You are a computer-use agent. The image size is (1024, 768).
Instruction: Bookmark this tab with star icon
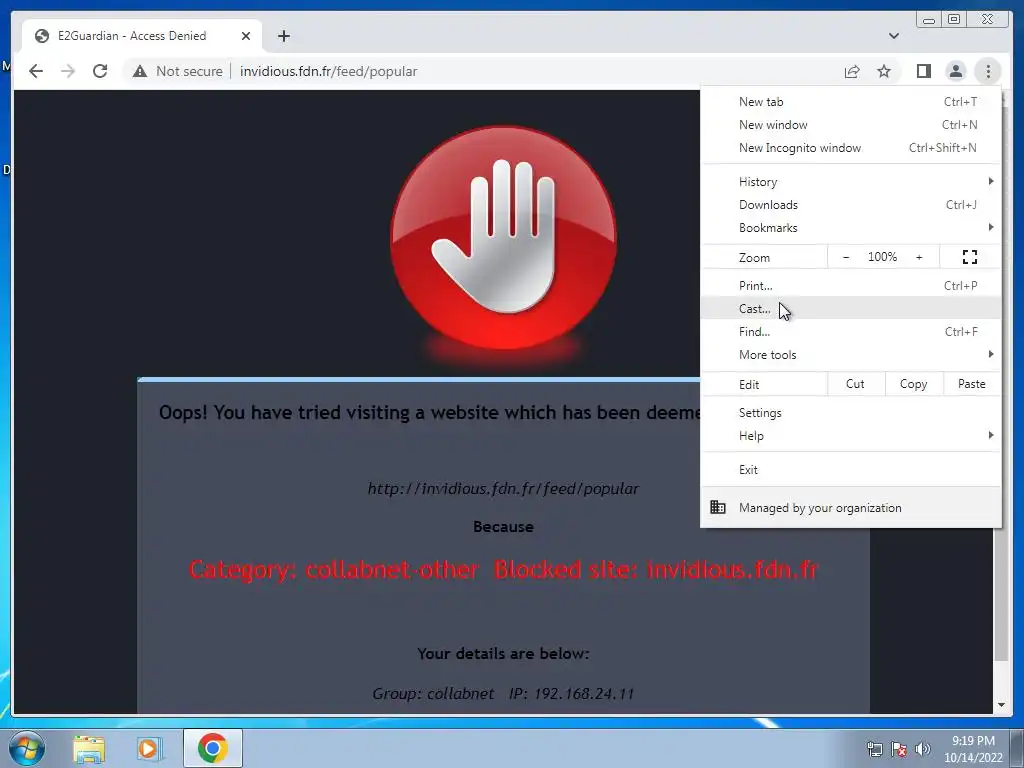click(884, 71)
